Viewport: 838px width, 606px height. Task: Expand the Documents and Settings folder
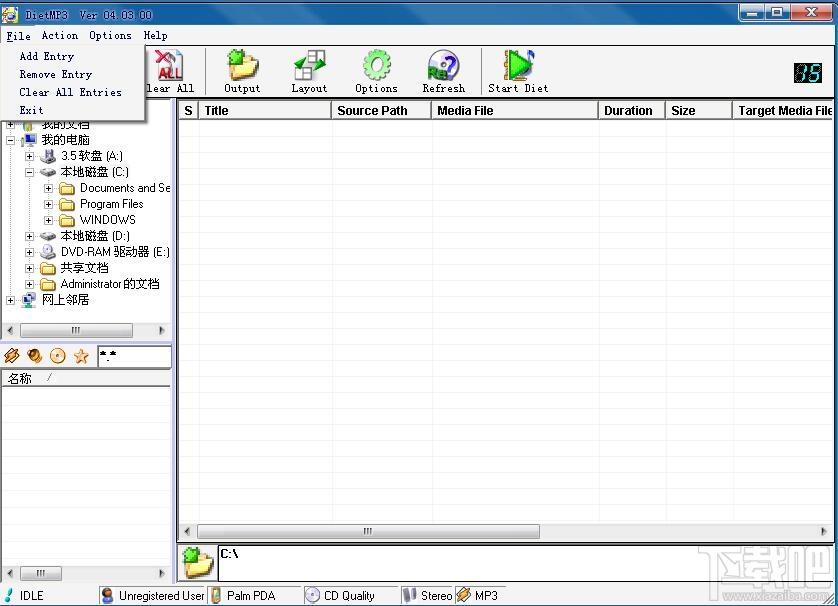[x=49, y=189]
